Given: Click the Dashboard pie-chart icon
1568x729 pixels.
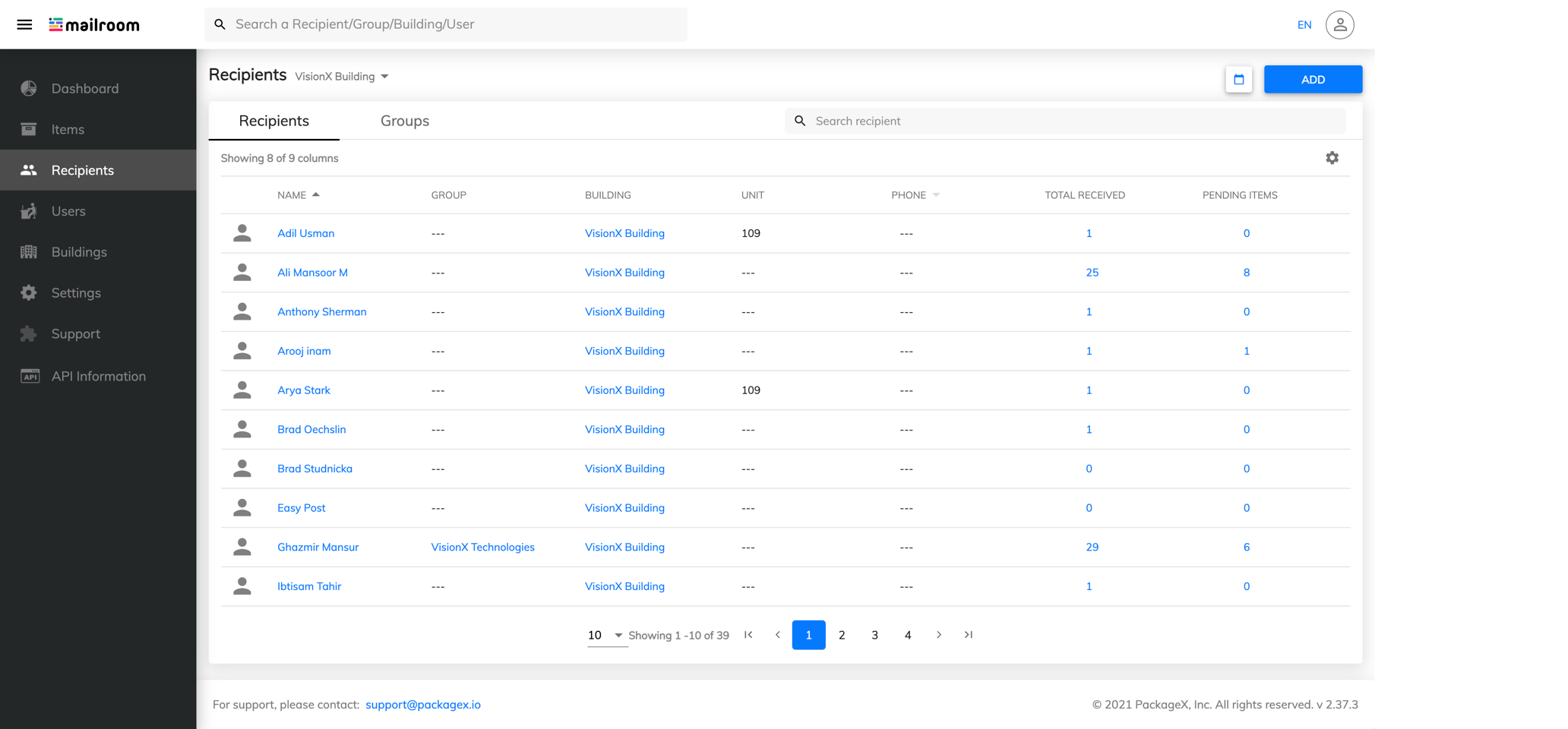Looking at the screenshot, I should tap(28, 88).
